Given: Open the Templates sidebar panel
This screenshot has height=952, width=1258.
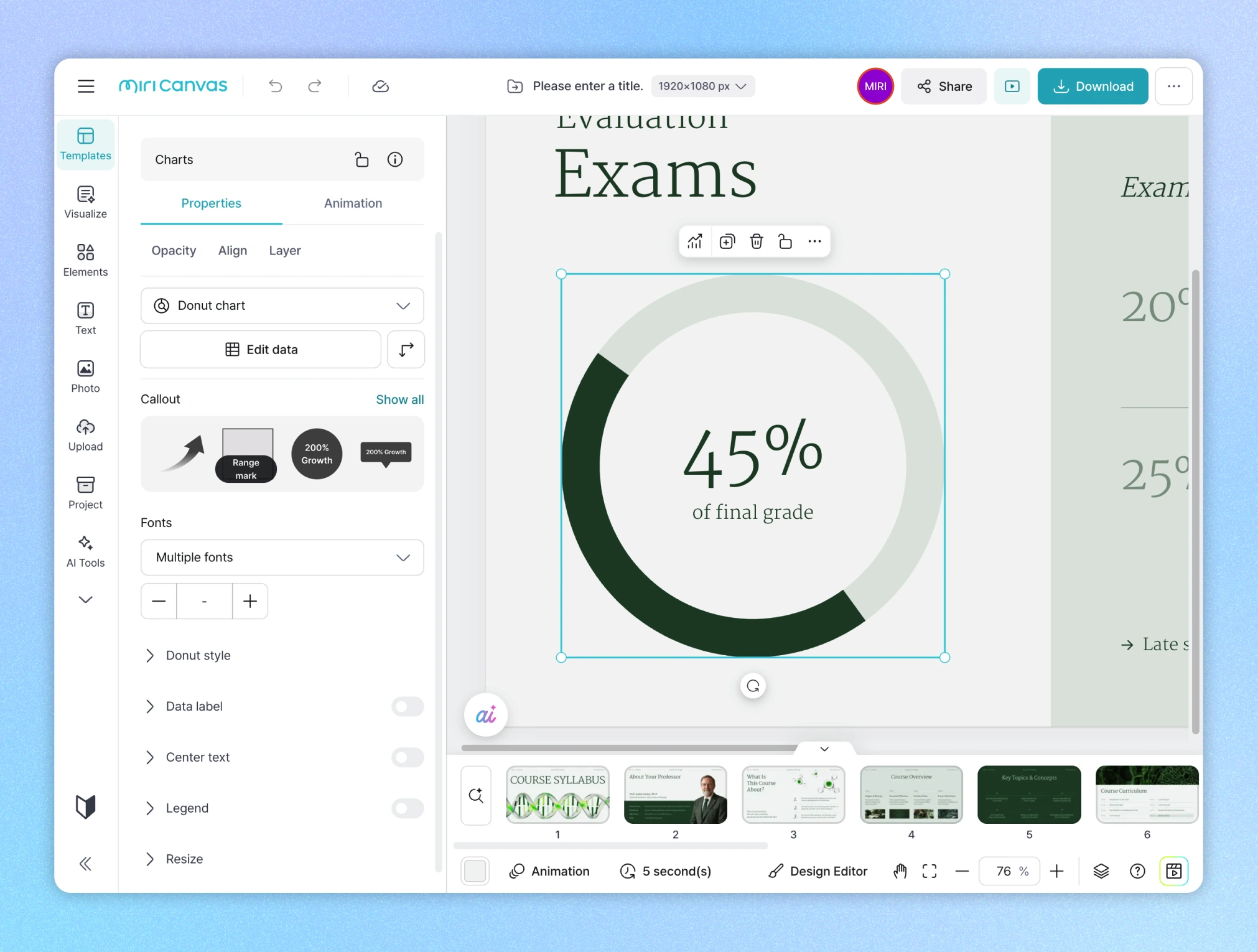Looking at the screenshot, I should point(86,144).
